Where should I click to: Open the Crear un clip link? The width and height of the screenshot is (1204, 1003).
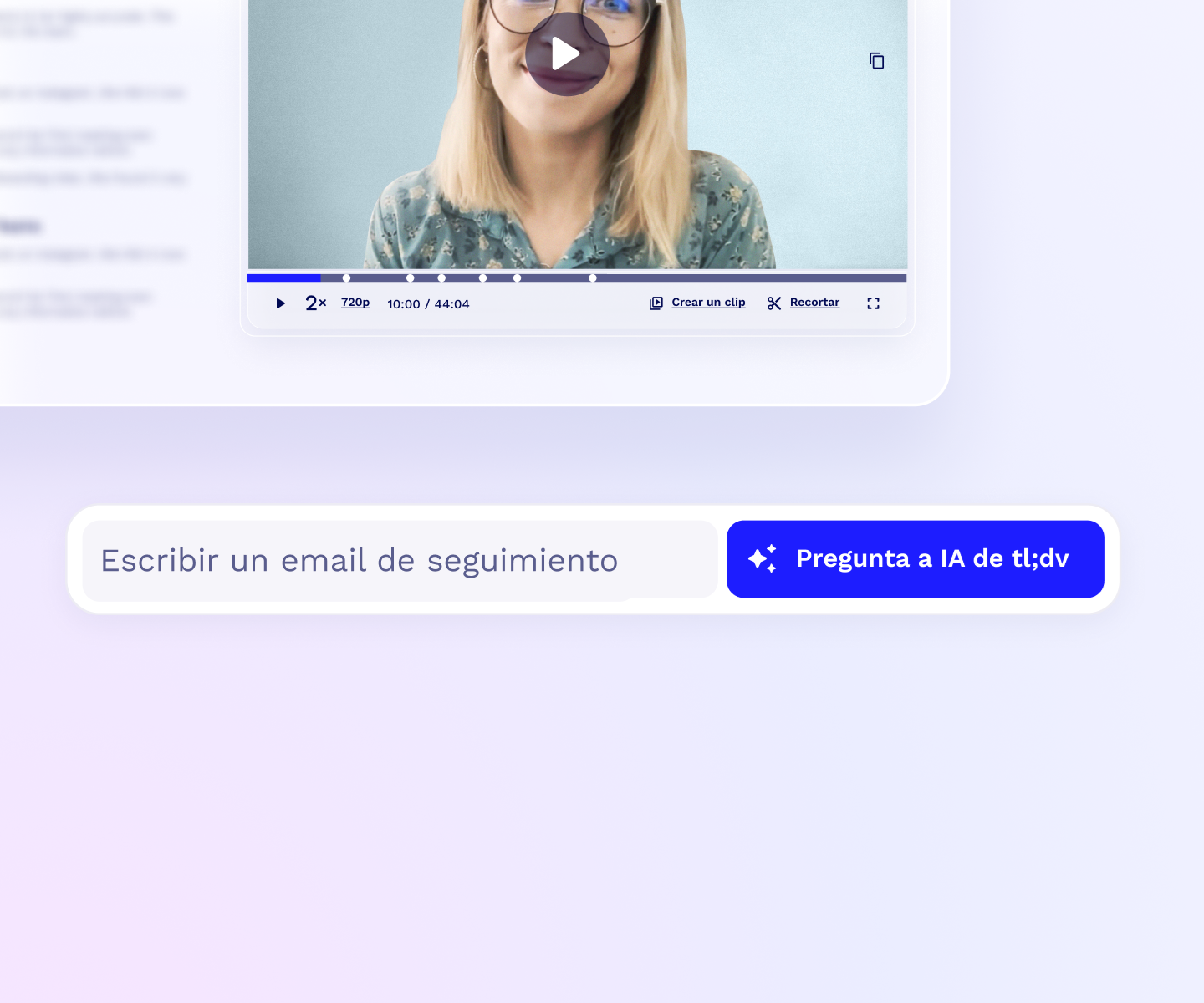point(708,303)
